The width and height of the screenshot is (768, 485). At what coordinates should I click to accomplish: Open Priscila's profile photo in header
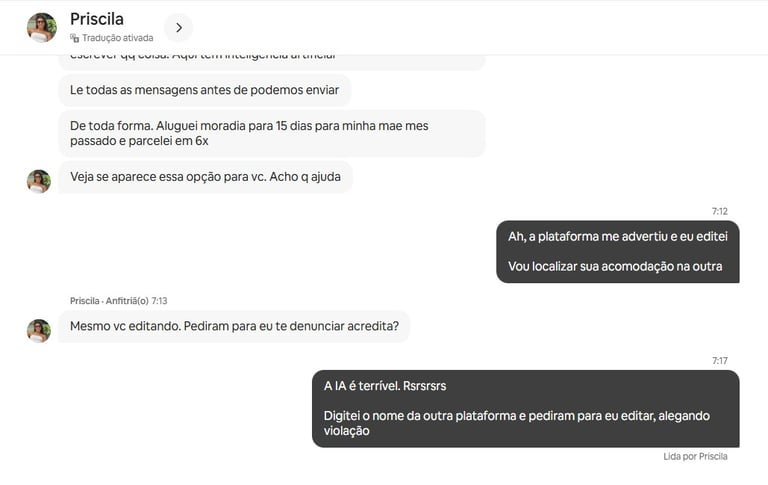[x=42, y=27]
